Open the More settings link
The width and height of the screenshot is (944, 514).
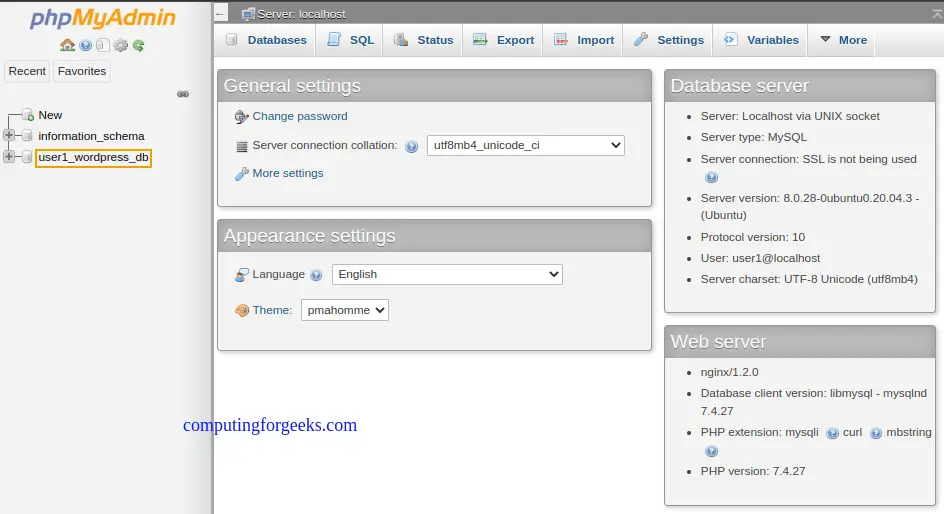(x=288, y=173)
